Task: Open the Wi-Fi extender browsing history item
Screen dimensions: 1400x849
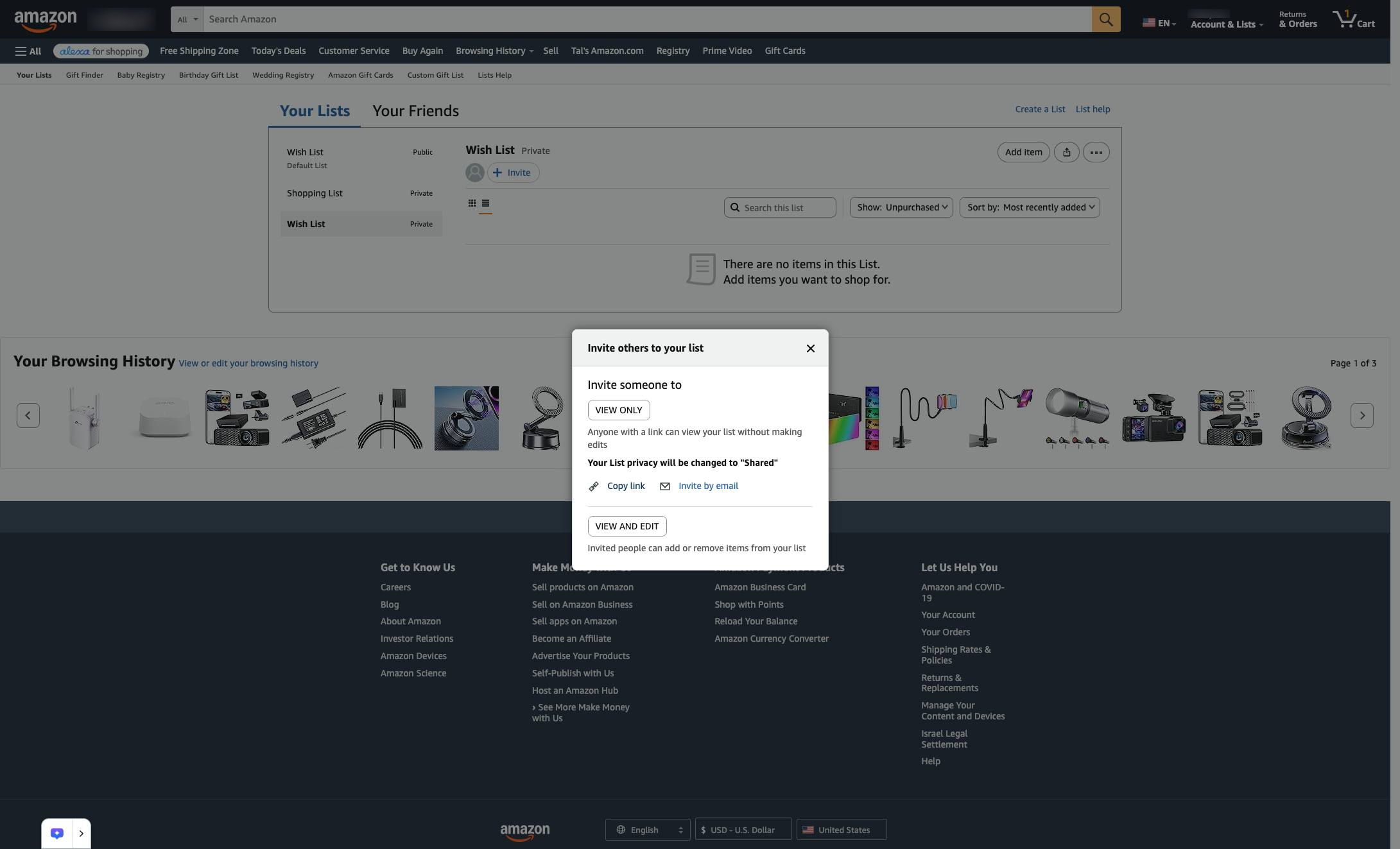Action: point(84,418)
